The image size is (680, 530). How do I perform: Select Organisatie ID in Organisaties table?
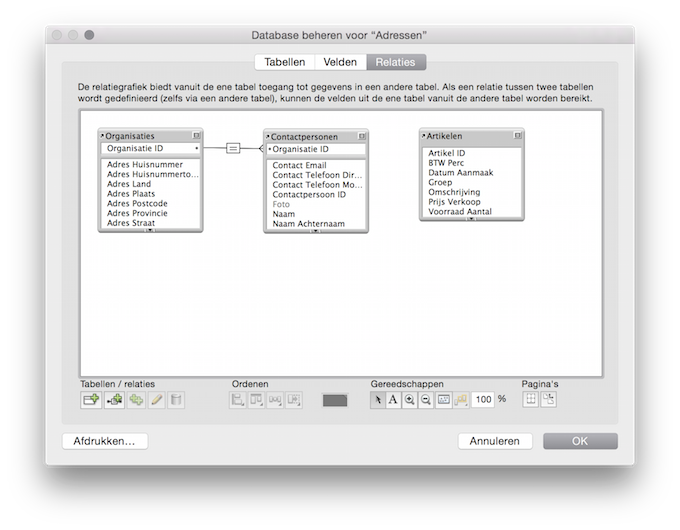tap(150, 148)
